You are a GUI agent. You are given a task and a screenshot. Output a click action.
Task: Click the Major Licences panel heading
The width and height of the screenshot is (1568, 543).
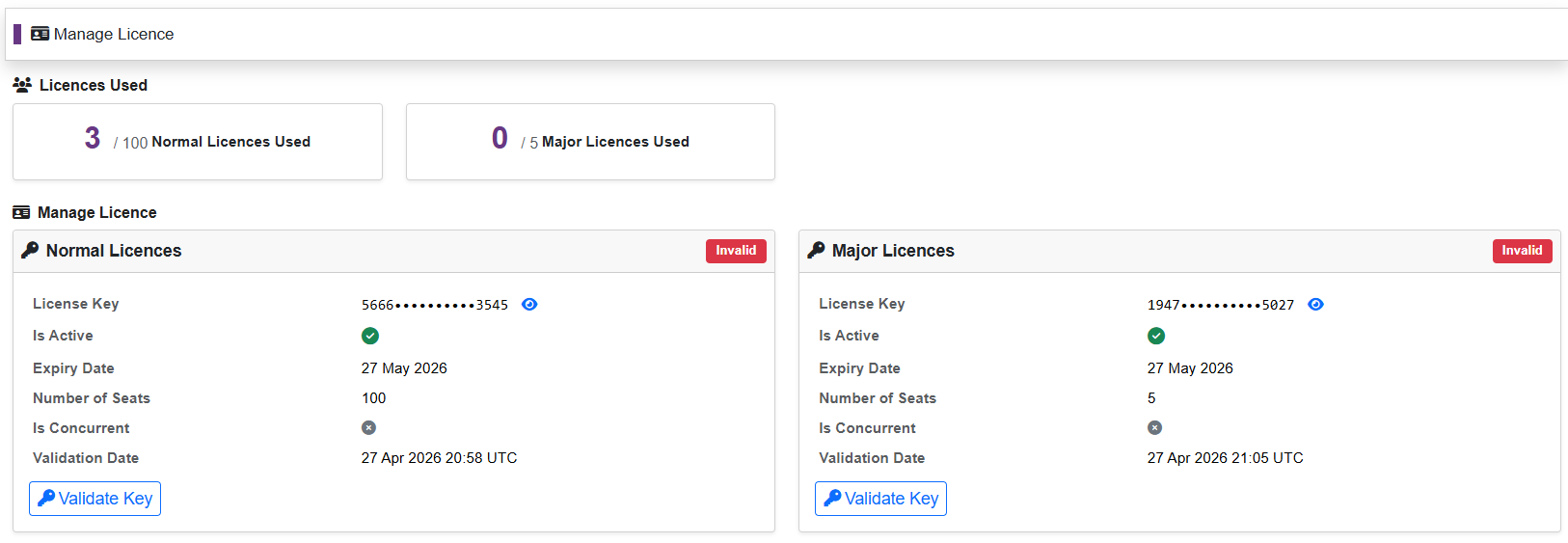click(x=893, y=251)
